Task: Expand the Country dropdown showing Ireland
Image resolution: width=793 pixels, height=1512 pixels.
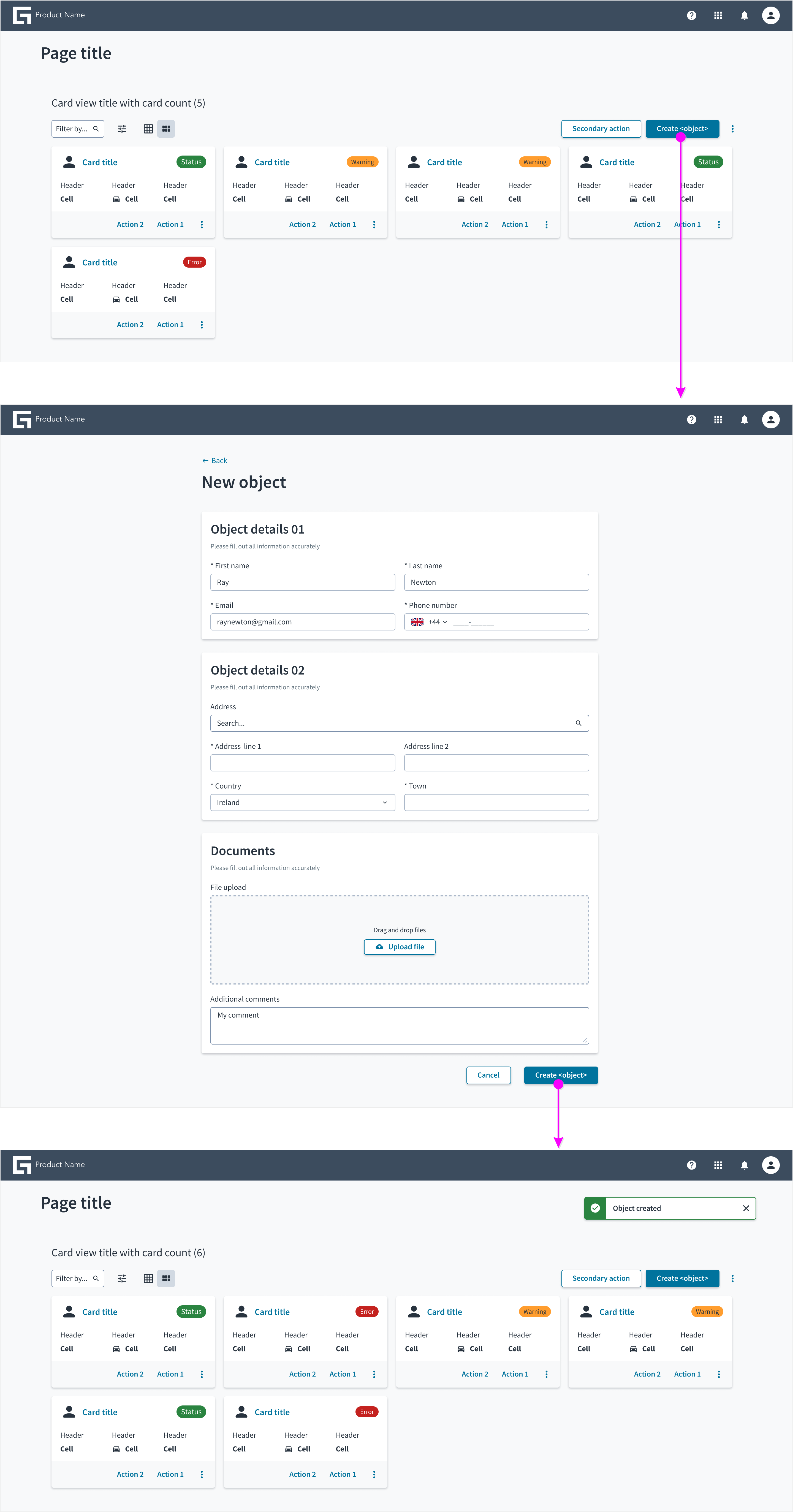Action: [x=303, y=802]
